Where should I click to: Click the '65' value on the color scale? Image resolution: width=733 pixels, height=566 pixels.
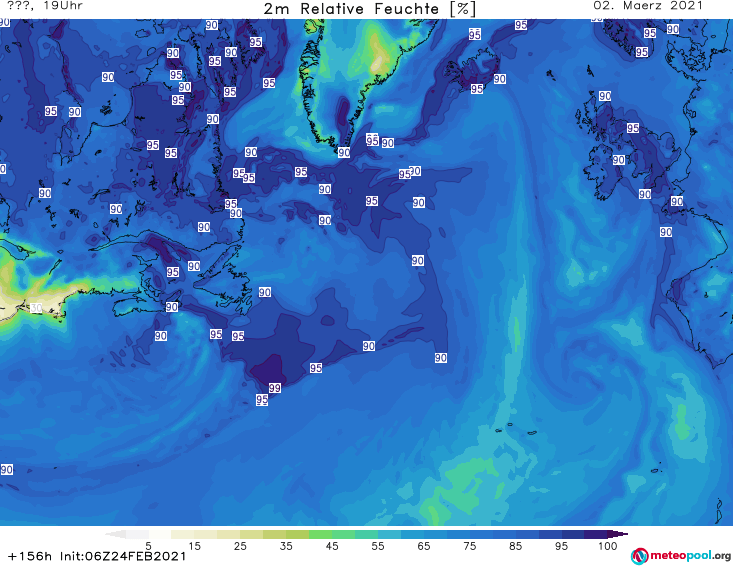[424, 545]
